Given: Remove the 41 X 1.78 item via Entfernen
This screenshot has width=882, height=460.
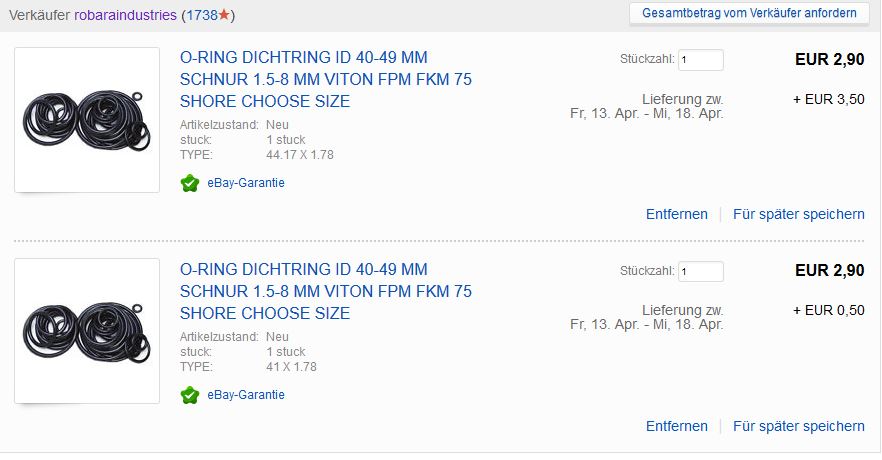Looking at the screenshot, I should tap(676, 426).
